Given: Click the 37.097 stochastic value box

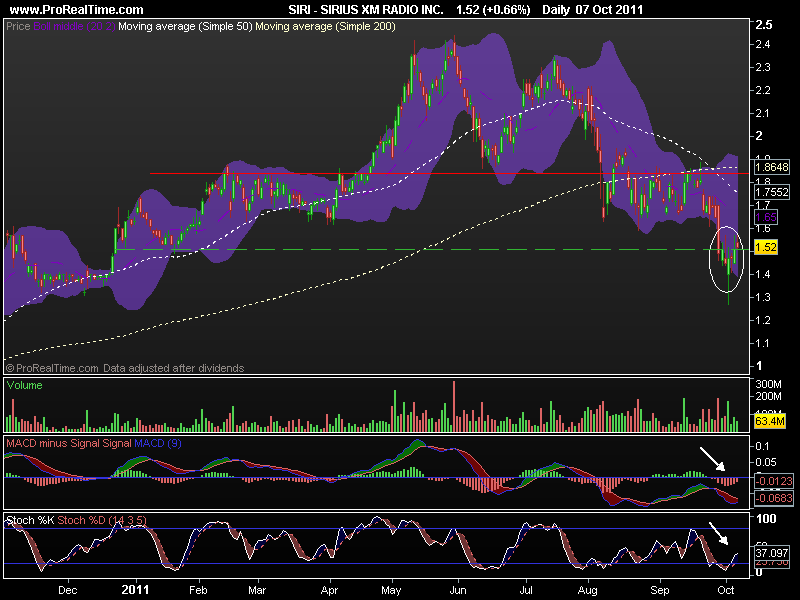Looking at the screenshot, I should click(x=771, y=553).
